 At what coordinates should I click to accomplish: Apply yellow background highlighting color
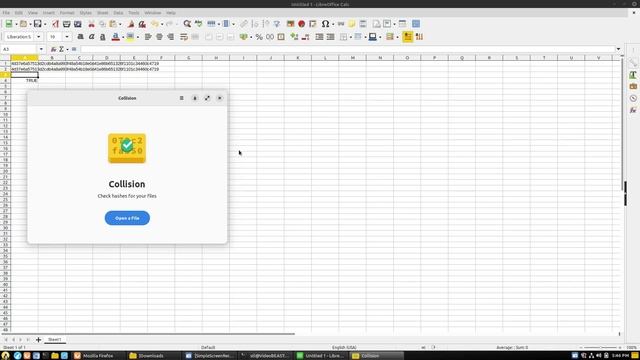pos(130,37)
